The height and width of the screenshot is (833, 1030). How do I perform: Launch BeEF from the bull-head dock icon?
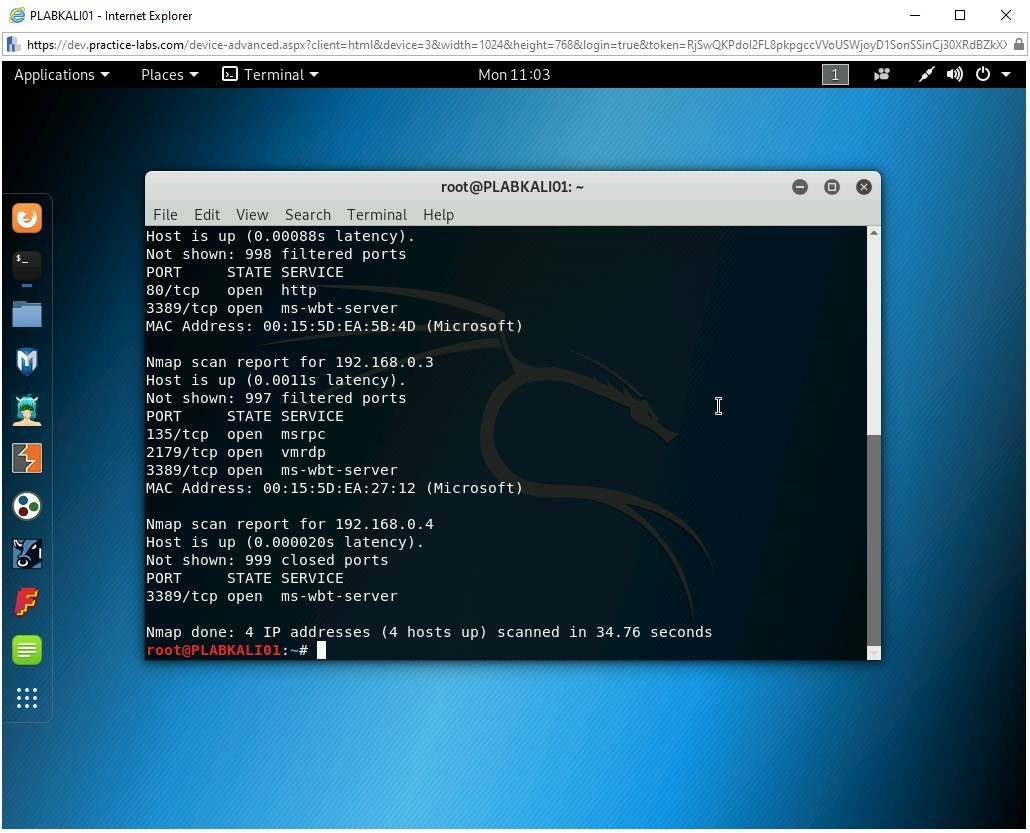(x=27, y=553)
